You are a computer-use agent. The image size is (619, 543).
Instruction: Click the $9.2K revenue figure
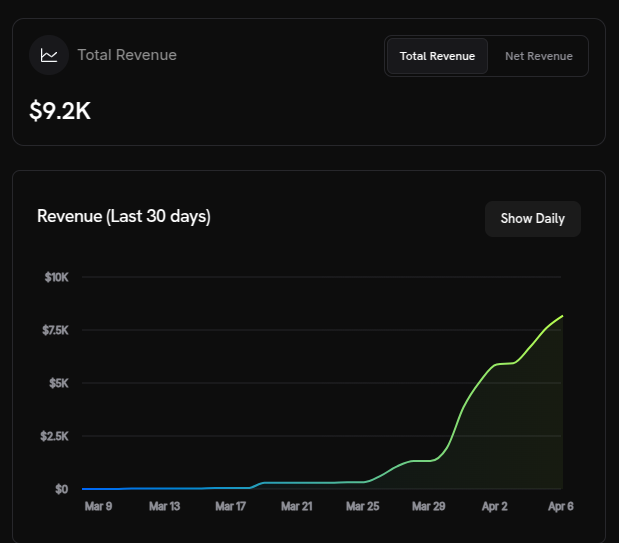[60, 111]
